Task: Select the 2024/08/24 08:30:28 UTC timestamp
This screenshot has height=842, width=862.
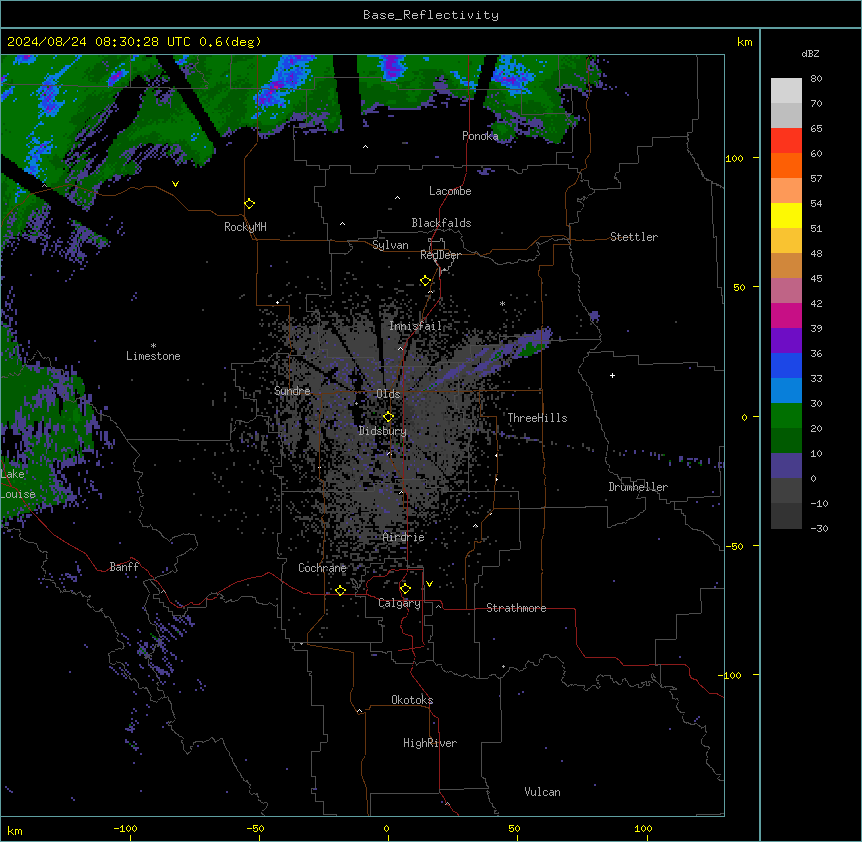Action: tap(99, 42)
